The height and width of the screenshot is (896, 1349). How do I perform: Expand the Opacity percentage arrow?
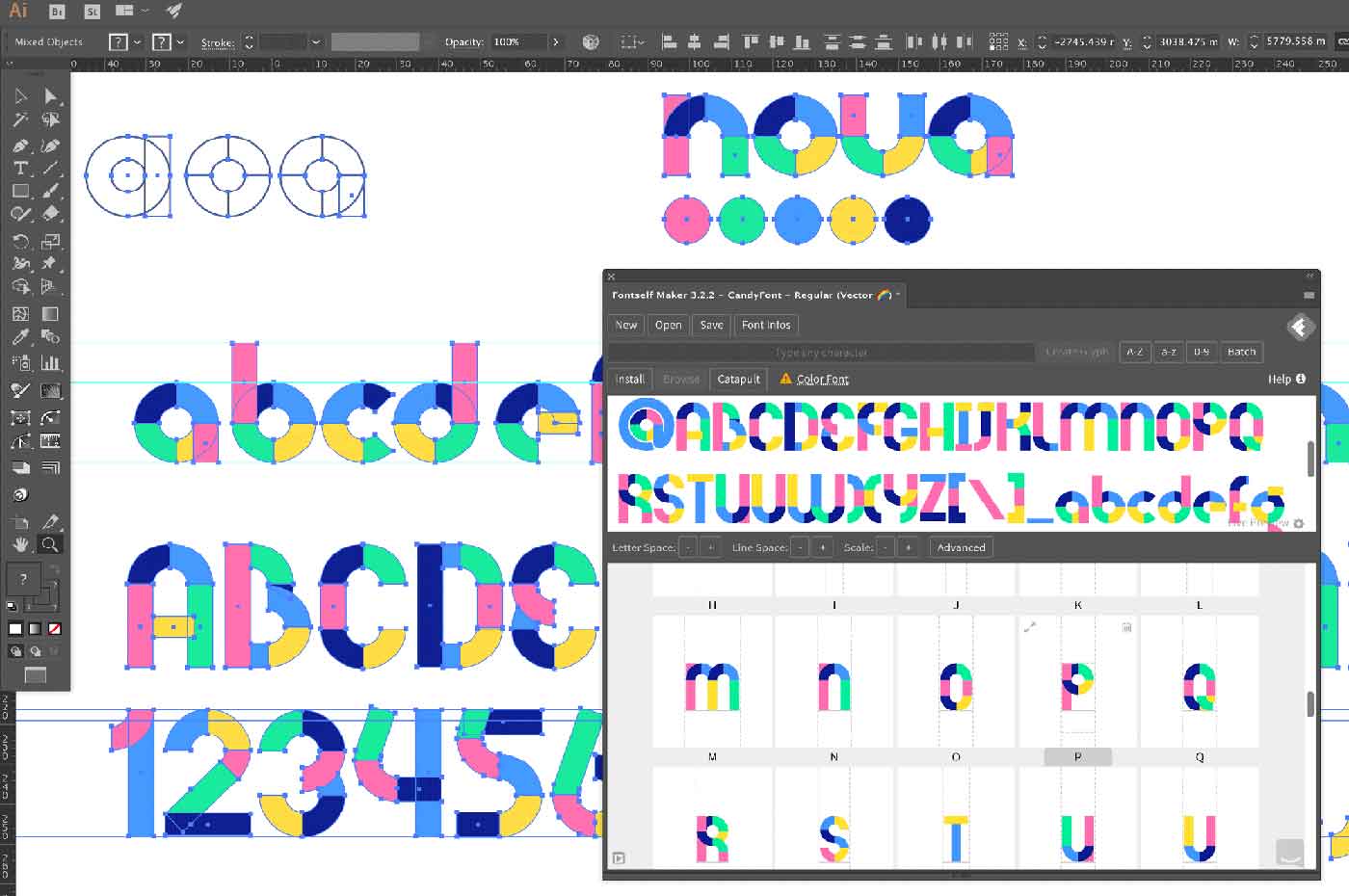click(555, 42)
